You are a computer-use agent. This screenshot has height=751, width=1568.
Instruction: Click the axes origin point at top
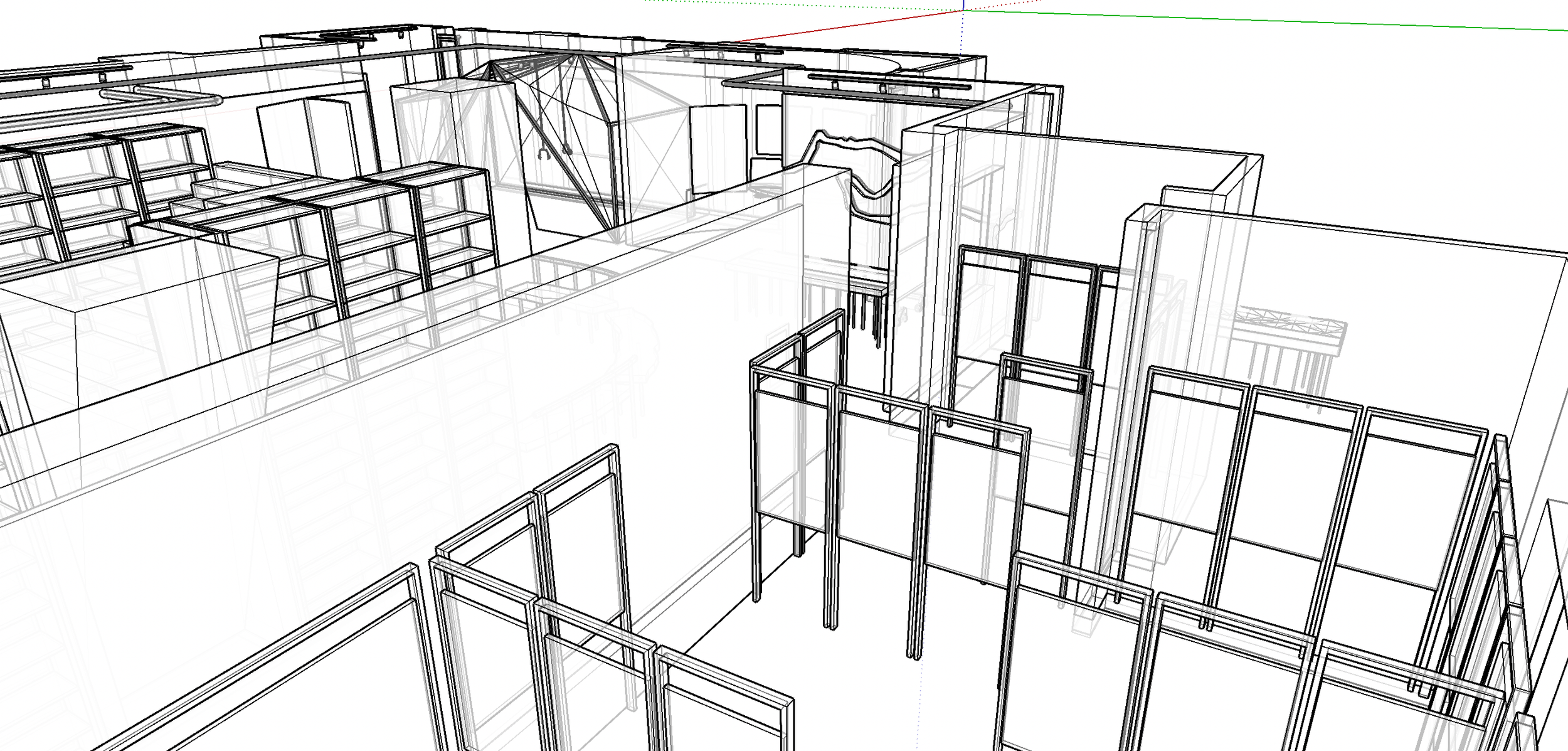[x=963, y=10]
